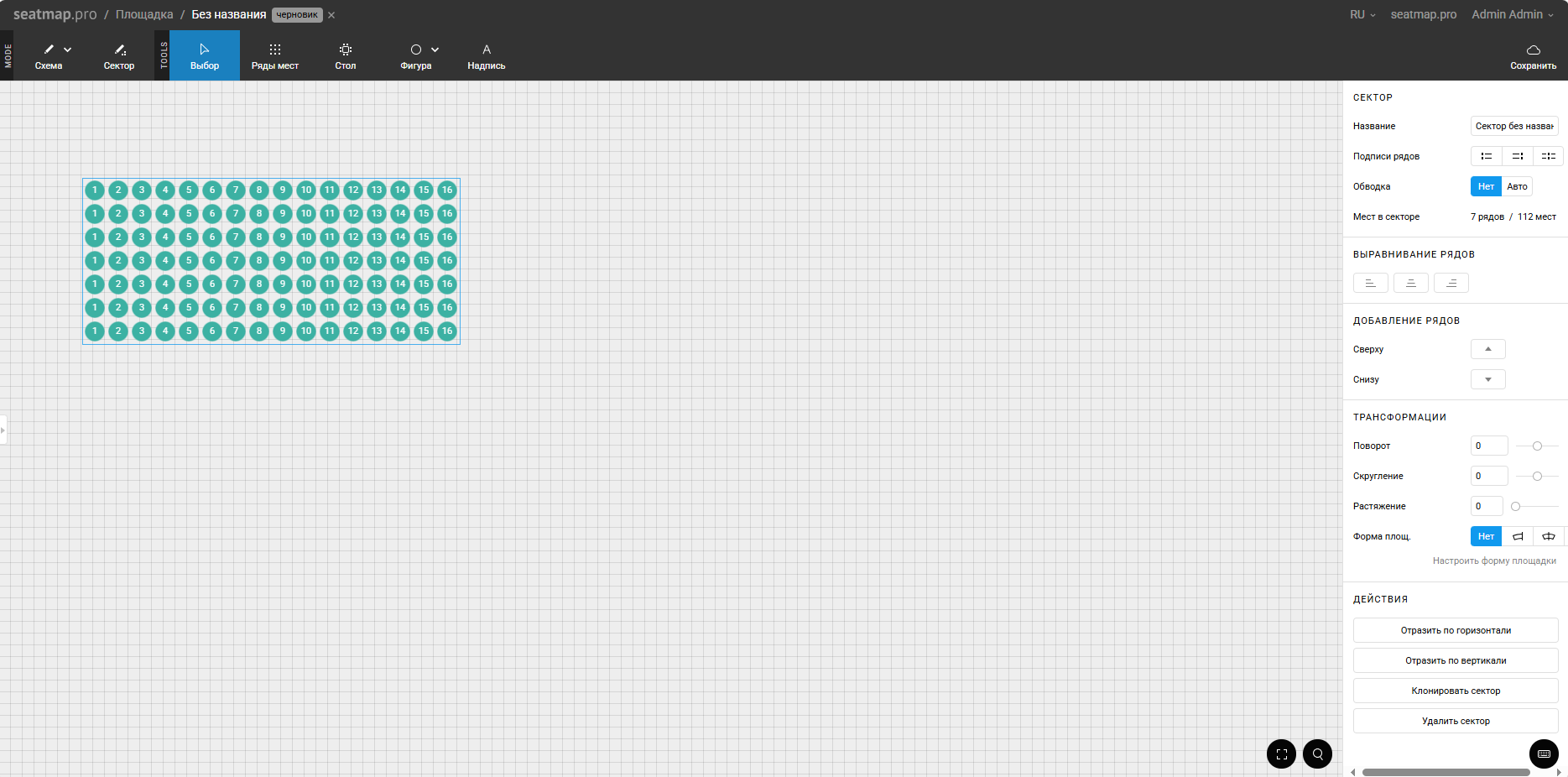Select the Фигура shape tool
The image size is (1568, 777).
coord(416,55)
